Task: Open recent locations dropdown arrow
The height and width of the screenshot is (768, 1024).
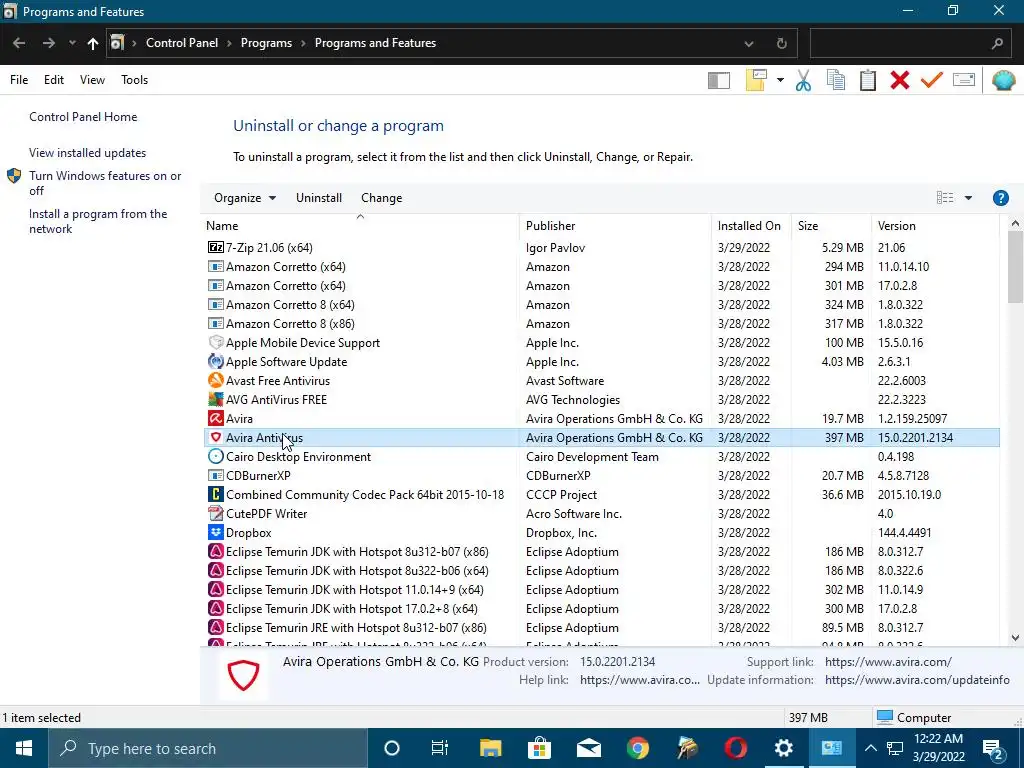Action: tap(72, 43)
